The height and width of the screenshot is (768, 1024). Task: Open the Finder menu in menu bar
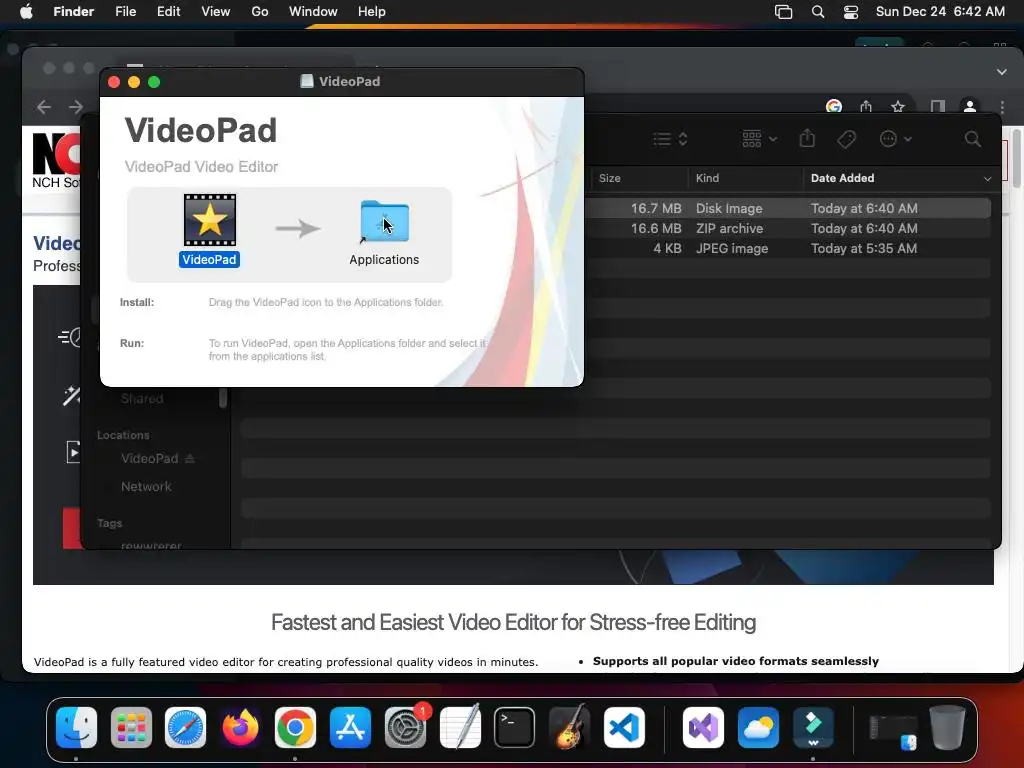click(74, 12)
